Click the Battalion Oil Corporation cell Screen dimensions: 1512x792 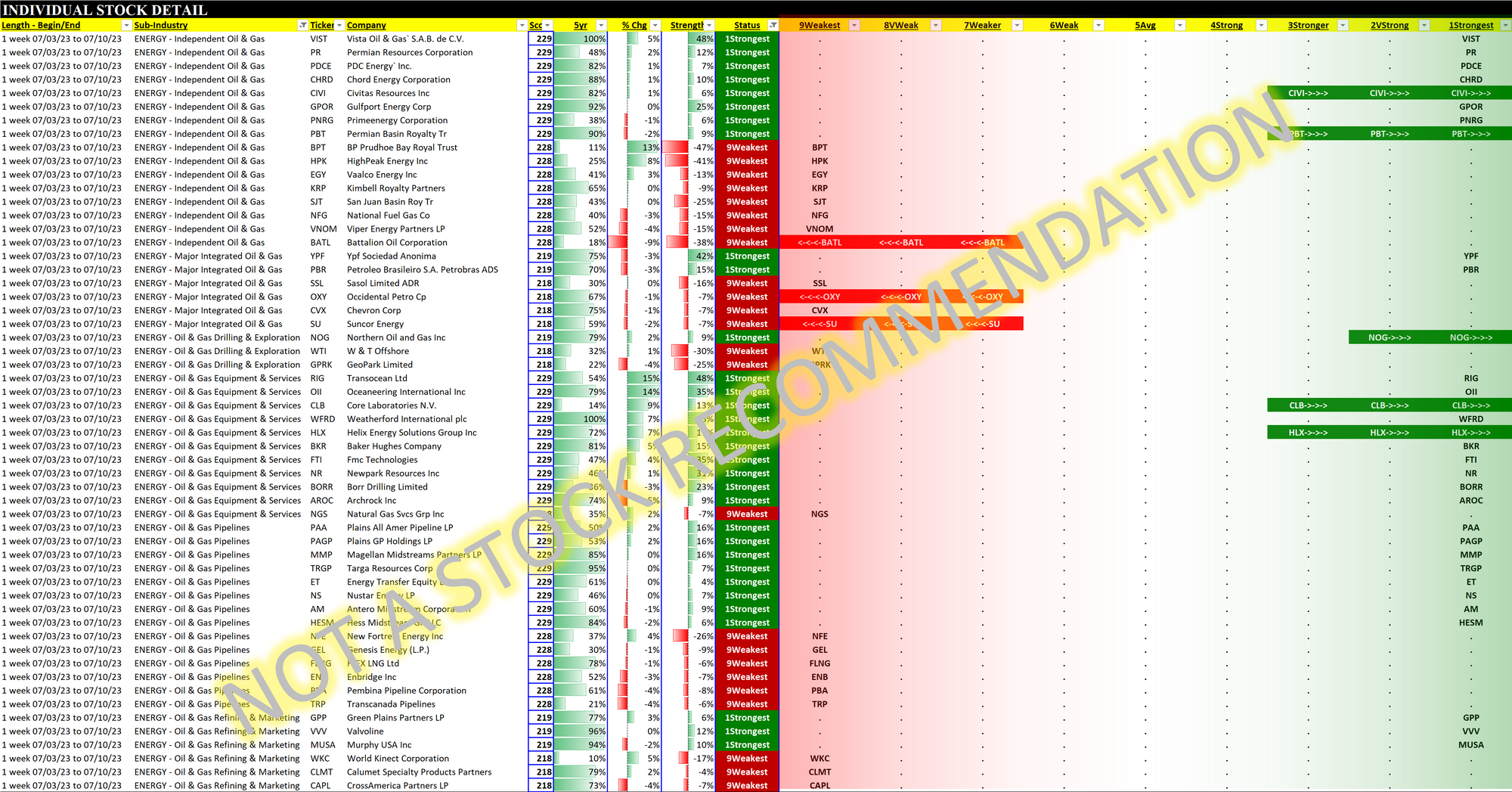tap(436, 243)
